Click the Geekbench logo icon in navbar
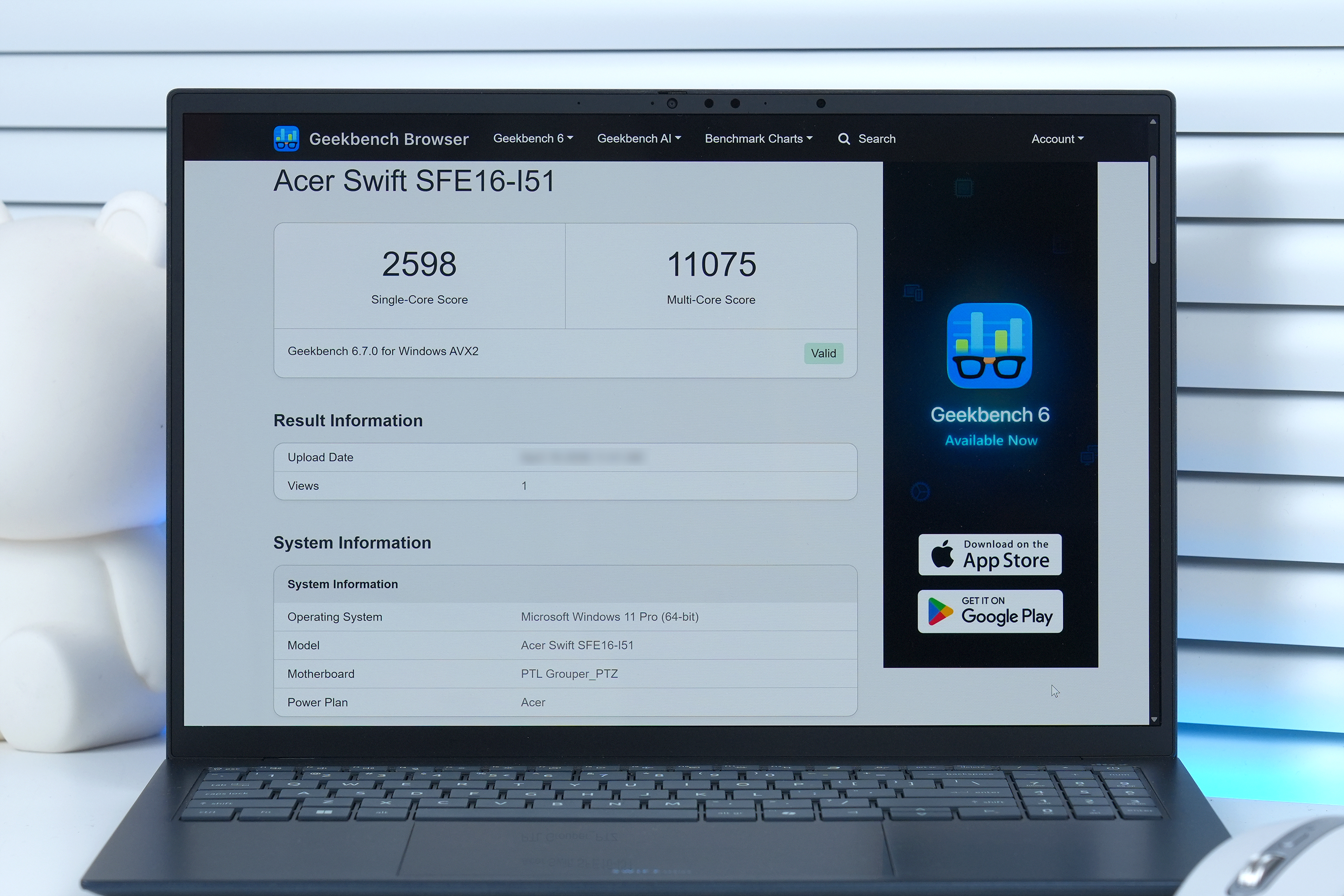 (286, 138)
